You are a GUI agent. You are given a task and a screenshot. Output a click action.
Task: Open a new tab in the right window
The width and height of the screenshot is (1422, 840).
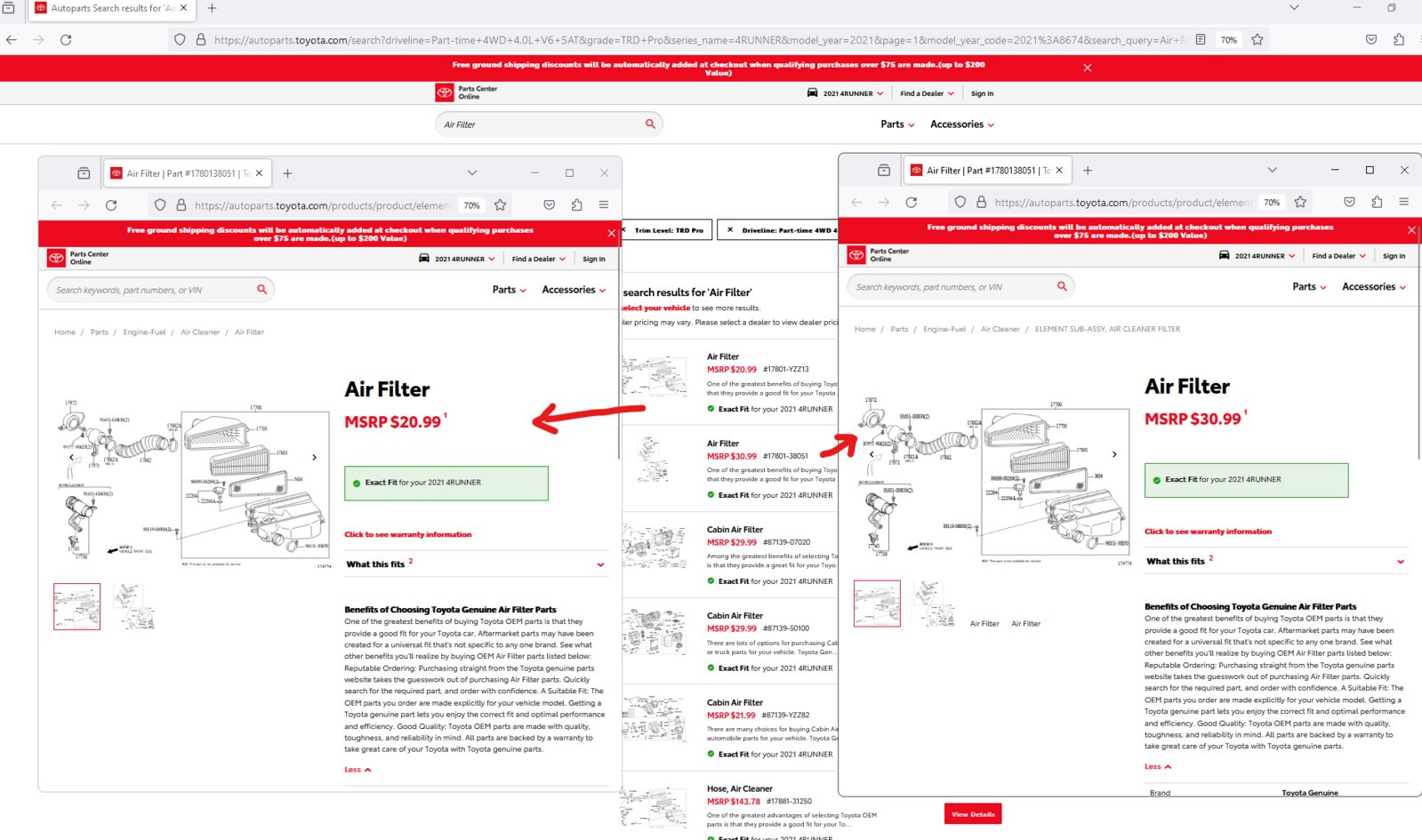pos(1088,170)
